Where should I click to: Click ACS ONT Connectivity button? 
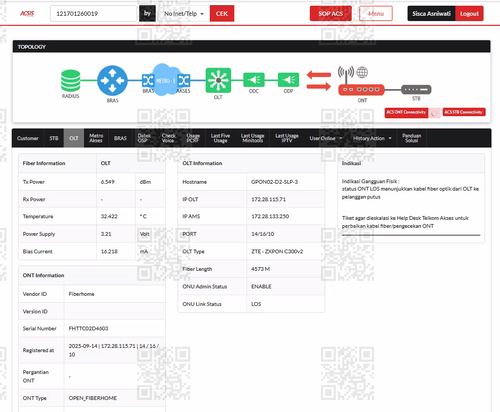coord(406,112)
